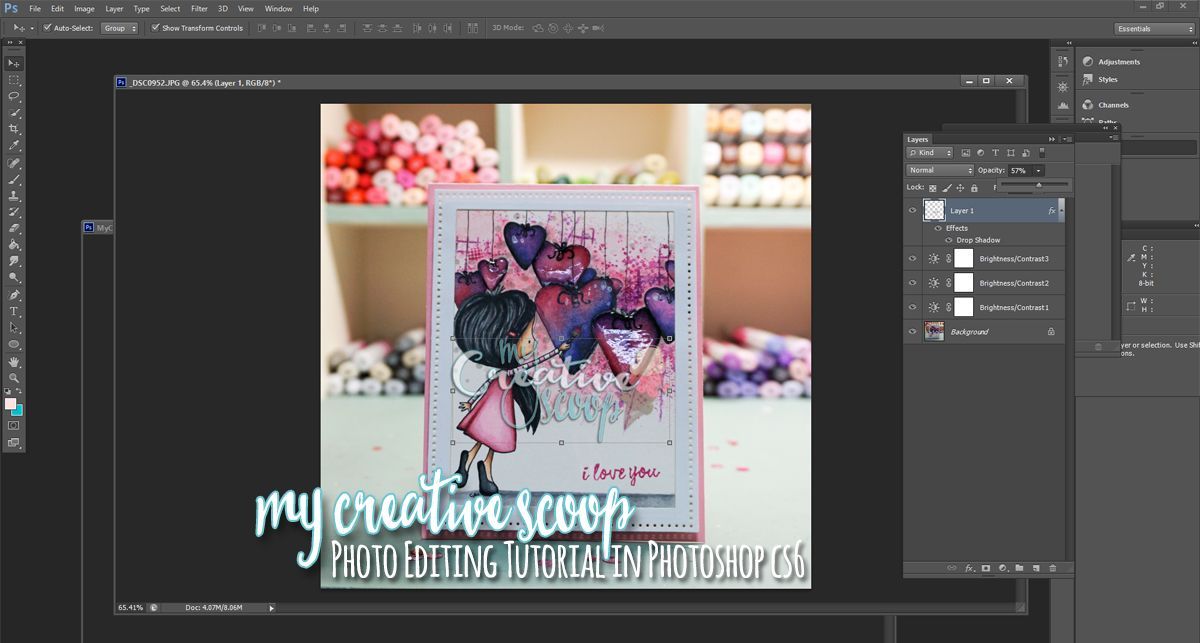Choose the Pen tool
Image resolution: width=1200 pixels, height=643 pixels.
pos(14,295)
